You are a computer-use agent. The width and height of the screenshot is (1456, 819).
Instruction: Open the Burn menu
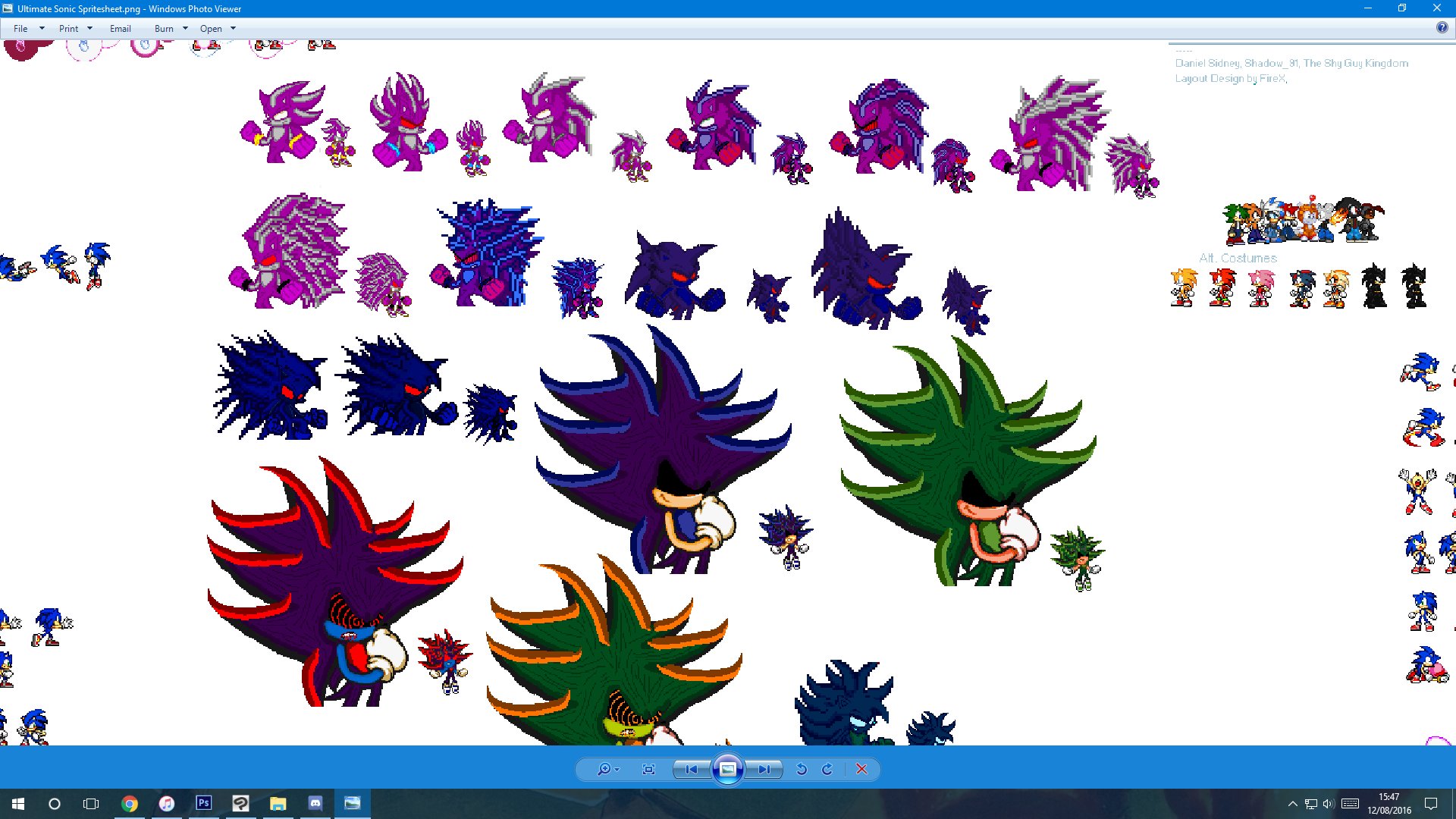tap(164, 29)
